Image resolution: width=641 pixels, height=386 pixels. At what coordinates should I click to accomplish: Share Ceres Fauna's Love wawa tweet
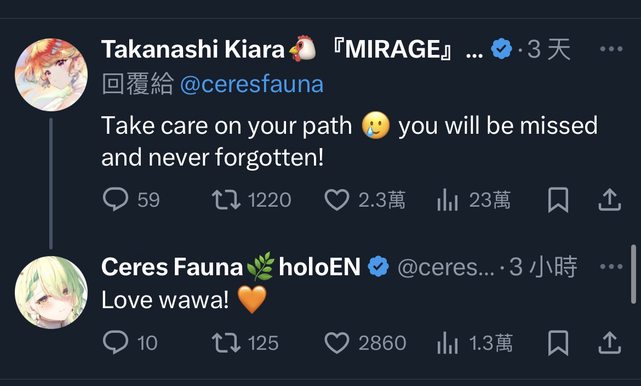coord(610,343)
